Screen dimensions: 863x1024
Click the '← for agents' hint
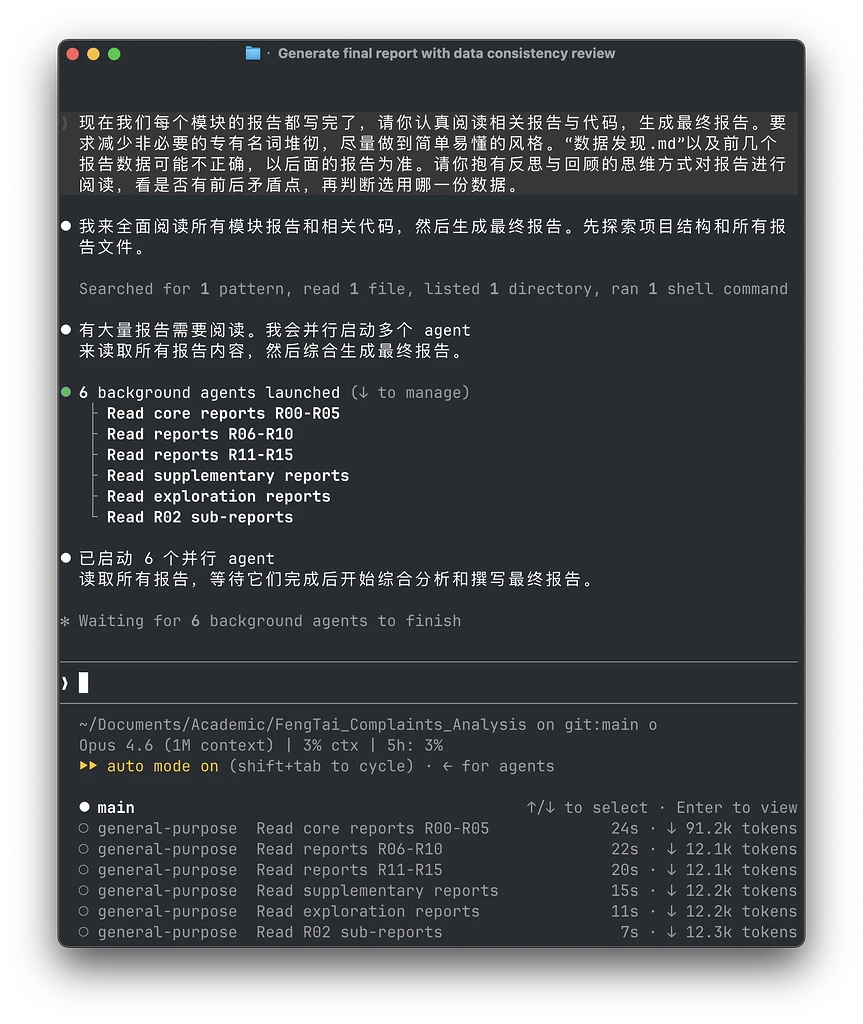pos(498,766)
